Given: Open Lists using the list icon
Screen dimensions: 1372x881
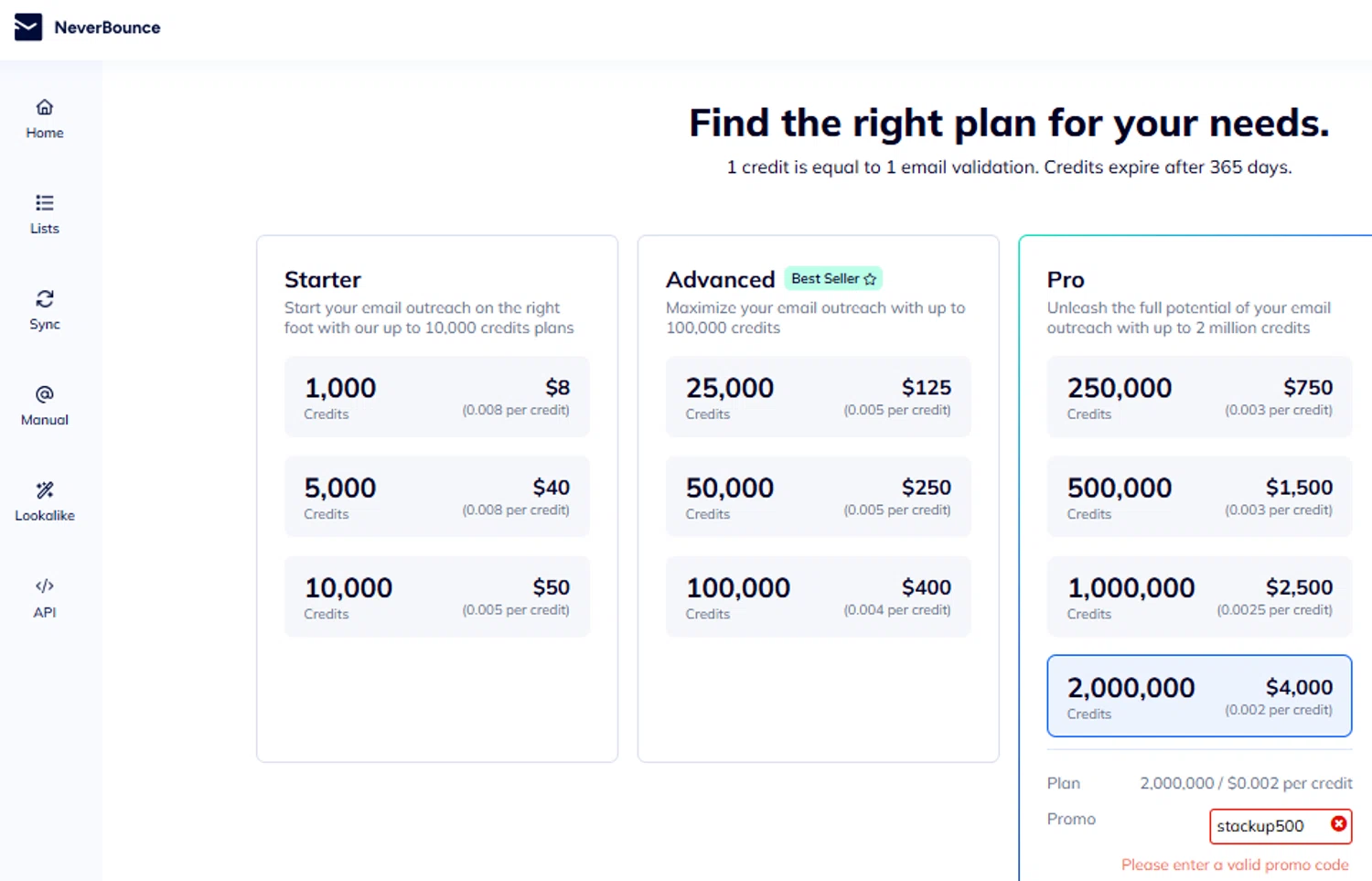Looking at the screenshot, I should coord(44,203).
